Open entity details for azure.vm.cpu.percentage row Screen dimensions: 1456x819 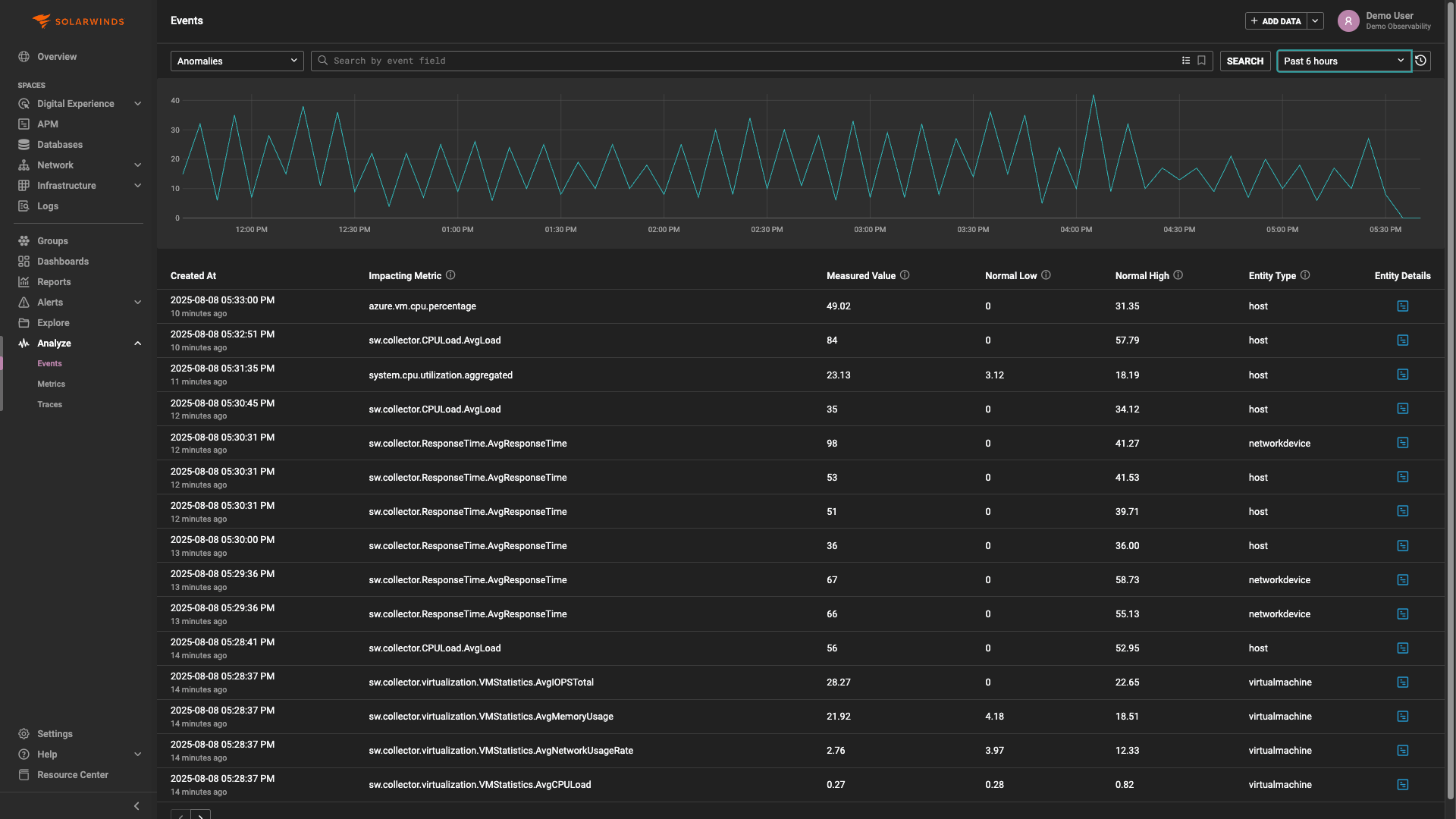tap(1402, 306)
